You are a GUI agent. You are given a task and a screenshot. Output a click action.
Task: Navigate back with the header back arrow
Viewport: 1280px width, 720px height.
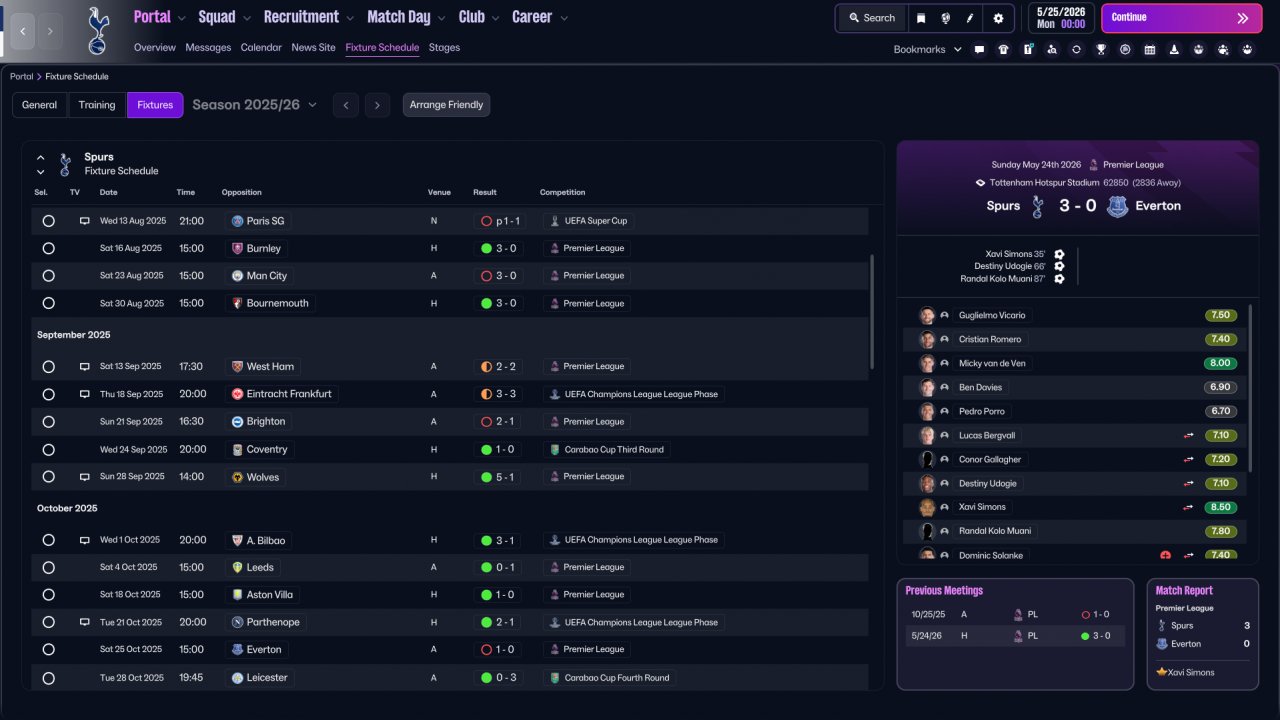click(22, 31)
